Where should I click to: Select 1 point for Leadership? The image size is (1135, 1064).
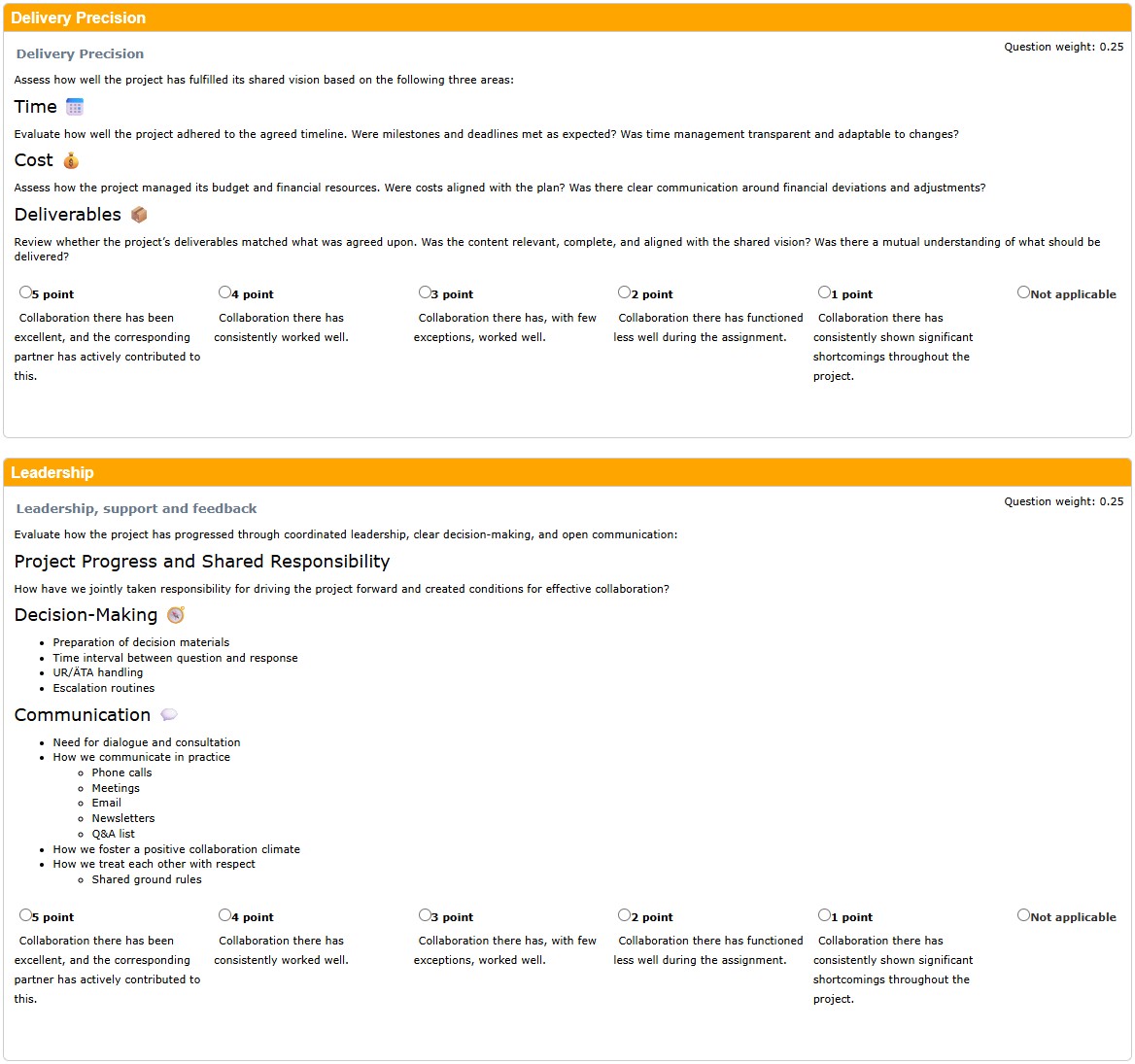coord(824,915)
